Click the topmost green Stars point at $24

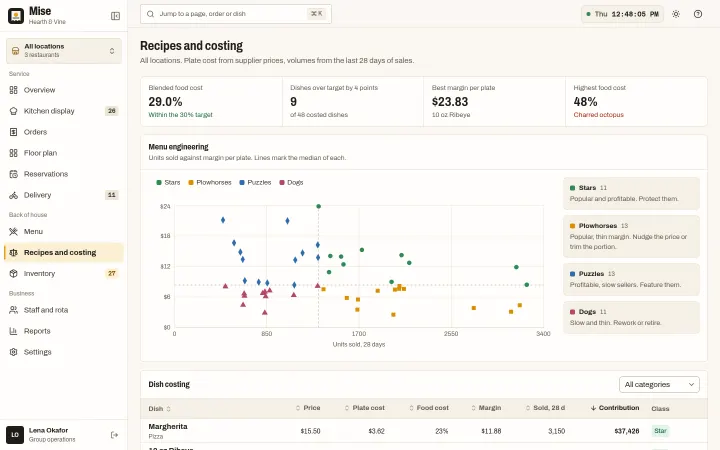coord(318,206)
